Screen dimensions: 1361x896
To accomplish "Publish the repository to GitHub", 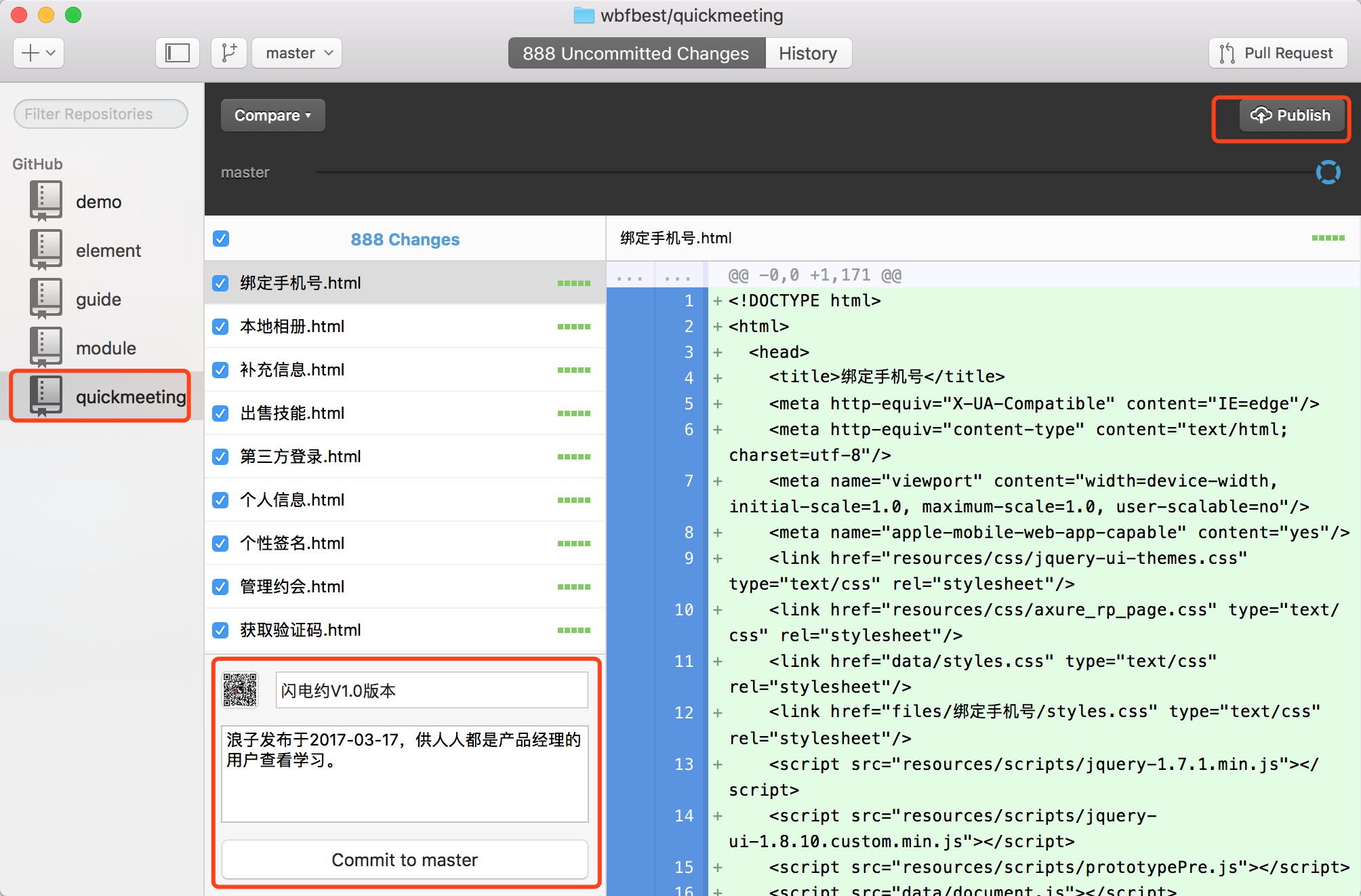I will click(1291, 115).
